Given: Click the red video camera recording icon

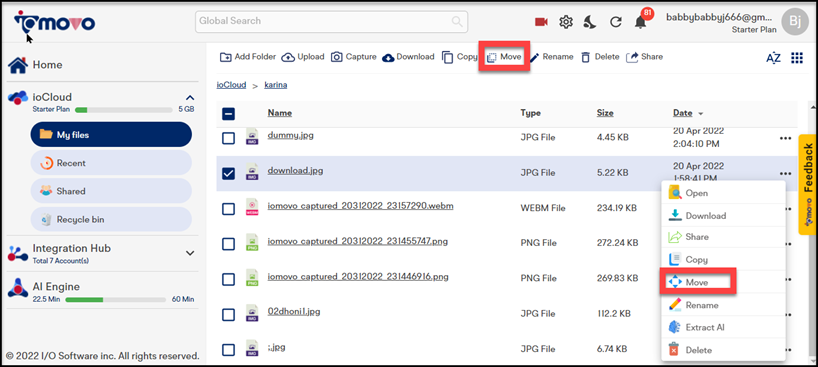Looking at the screenshot, I should point(541,22).
